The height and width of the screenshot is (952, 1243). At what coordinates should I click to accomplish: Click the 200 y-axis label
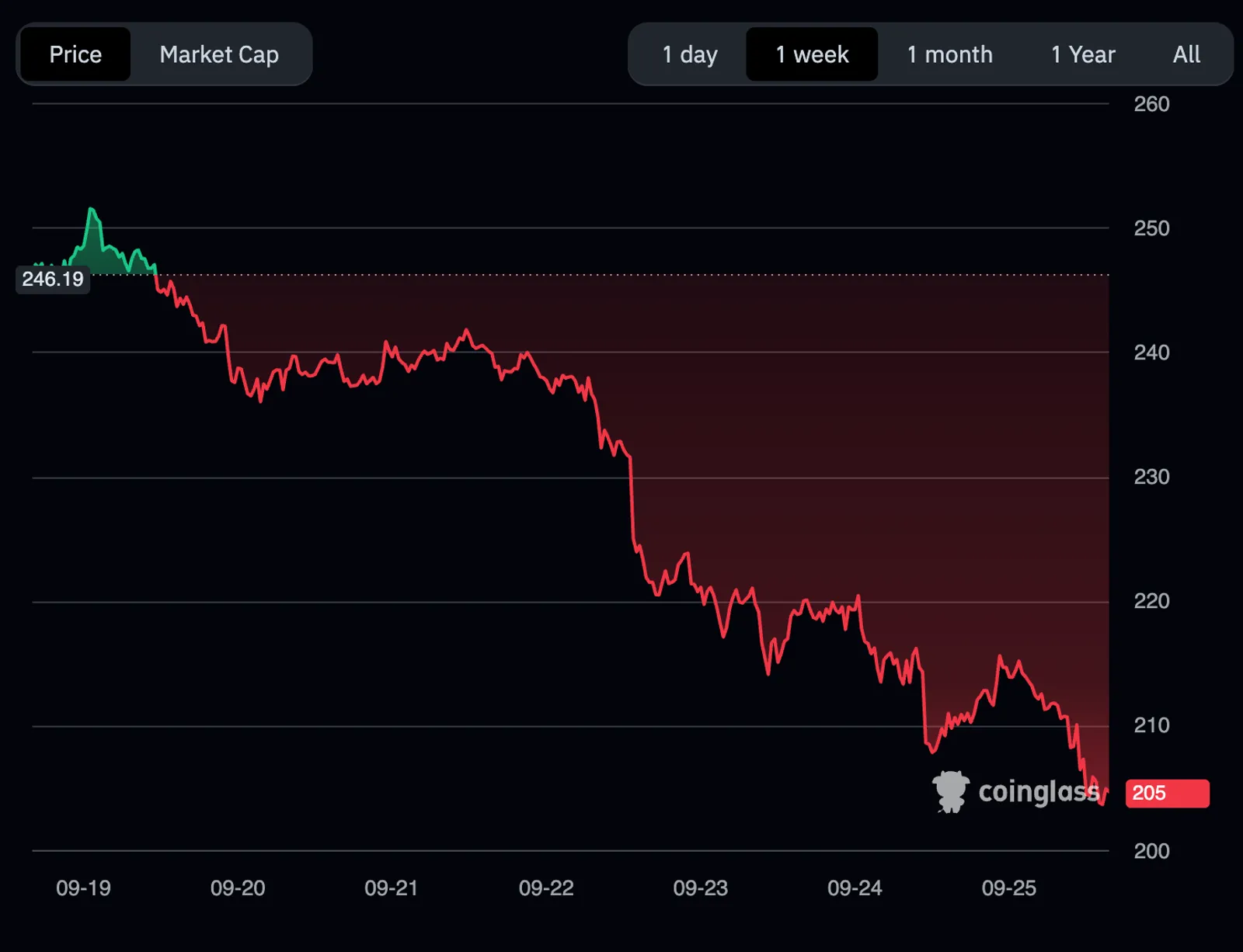pos(1151,851)
